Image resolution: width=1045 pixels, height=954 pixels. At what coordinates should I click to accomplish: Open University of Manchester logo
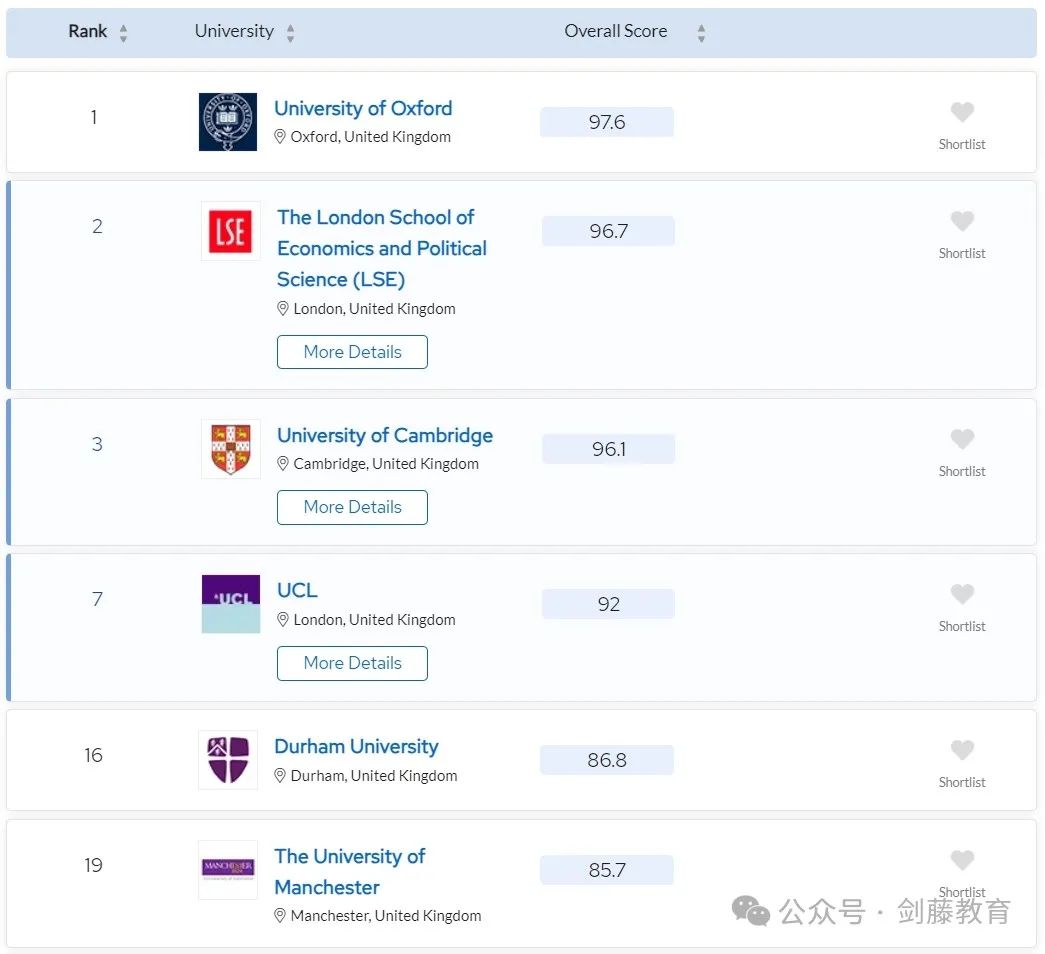pos(228,870)
